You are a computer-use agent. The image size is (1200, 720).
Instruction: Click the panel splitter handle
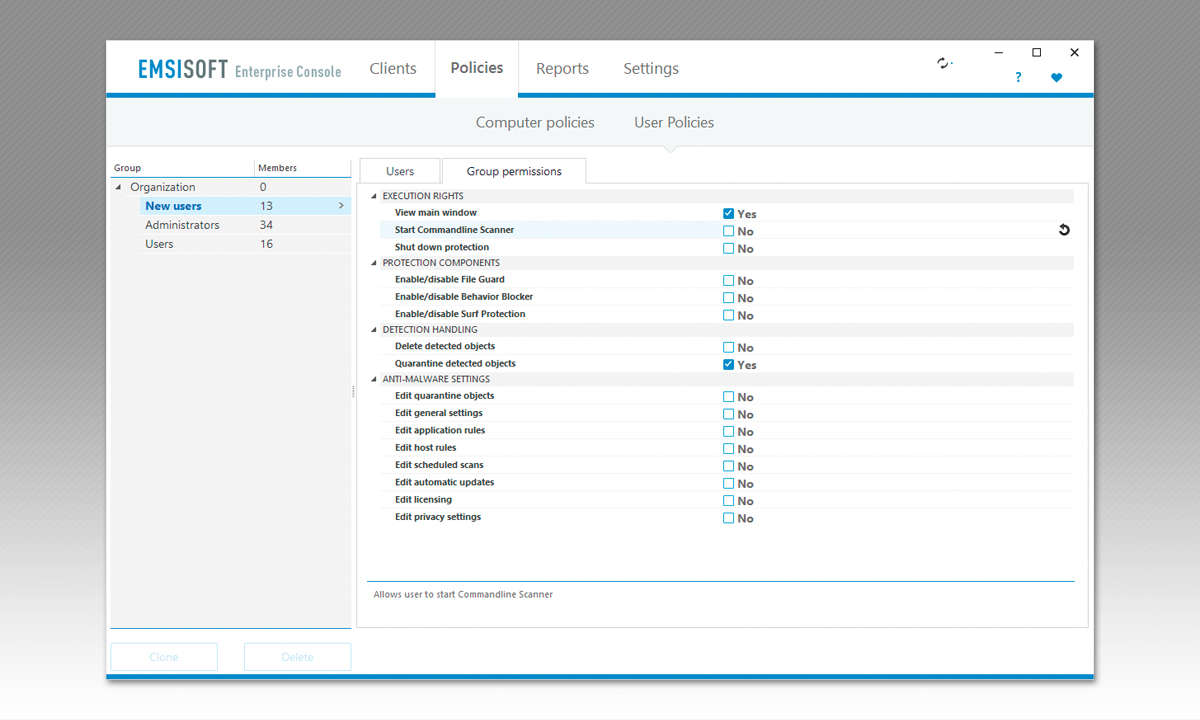pos(353,393)
